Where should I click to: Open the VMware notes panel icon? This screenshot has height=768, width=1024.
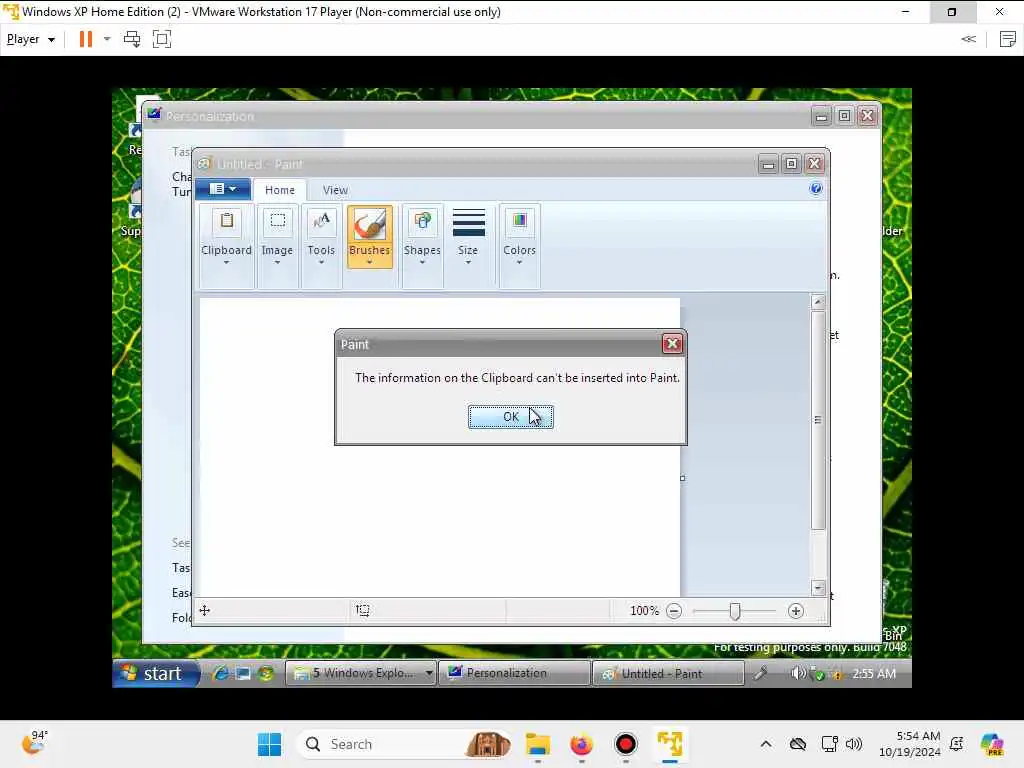(1008, 39)
